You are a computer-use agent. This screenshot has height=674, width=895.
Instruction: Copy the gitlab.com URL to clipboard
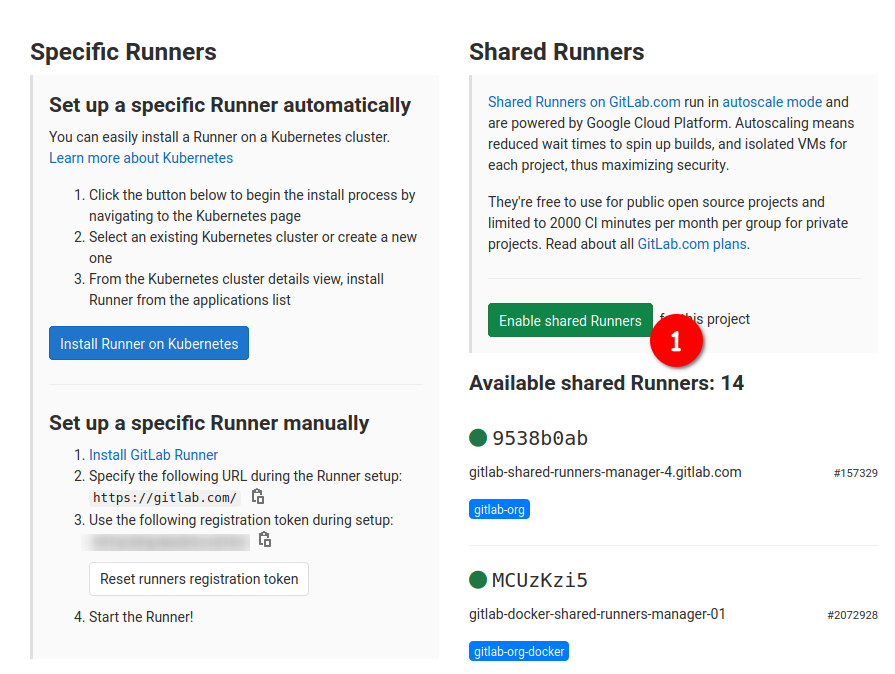click(258, 497)
